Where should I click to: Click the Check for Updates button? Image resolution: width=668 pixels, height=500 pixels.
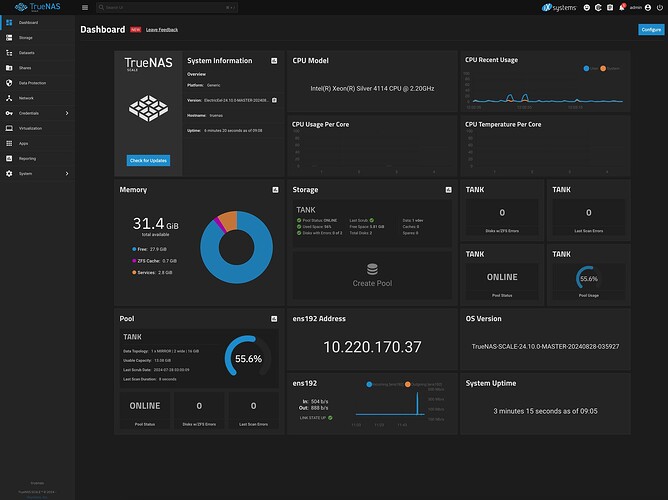pos(148,160)
